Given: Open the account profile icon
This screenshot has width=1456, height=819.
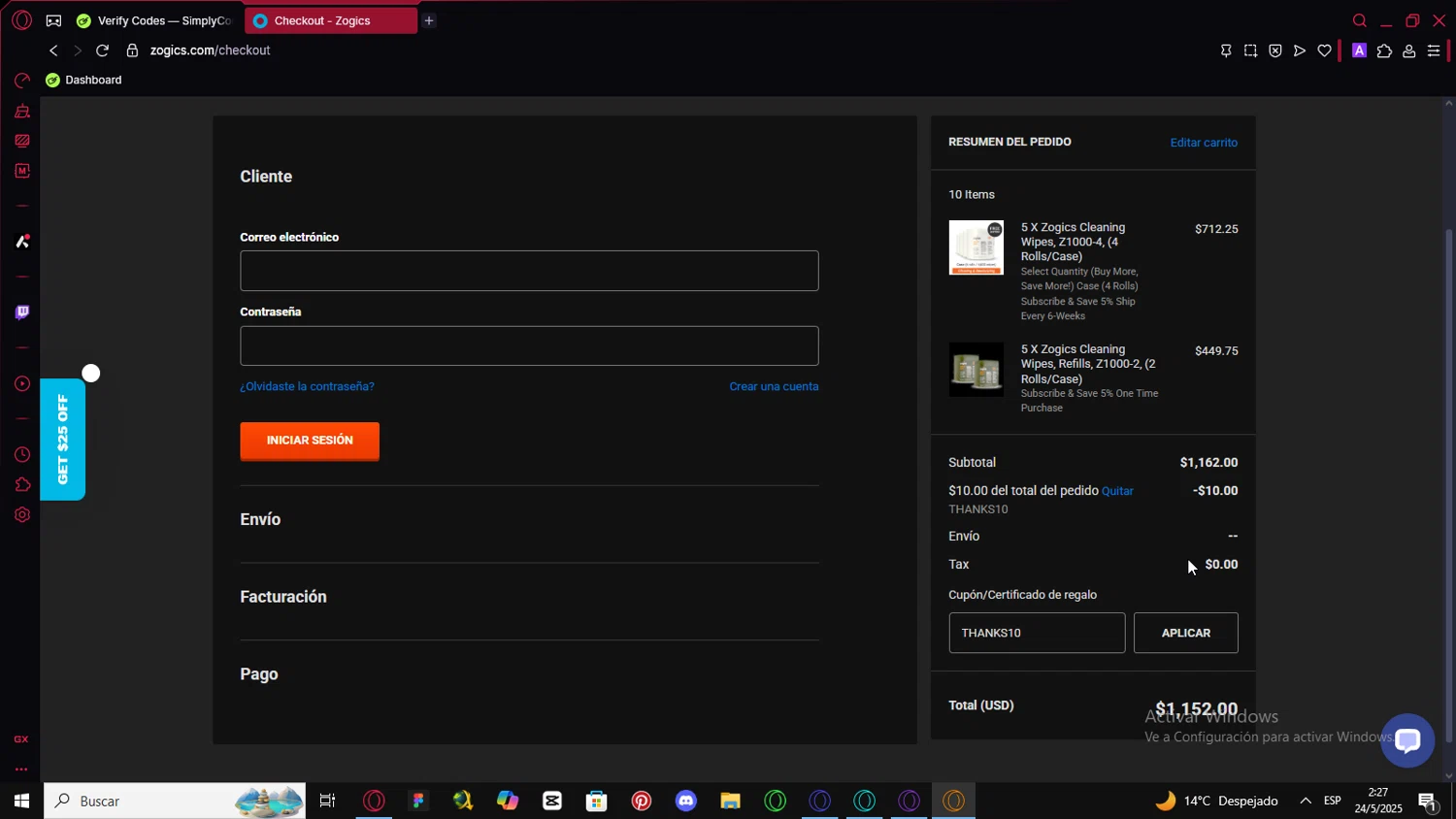Looking at the screenshot, I should (x=1408, y=50).
